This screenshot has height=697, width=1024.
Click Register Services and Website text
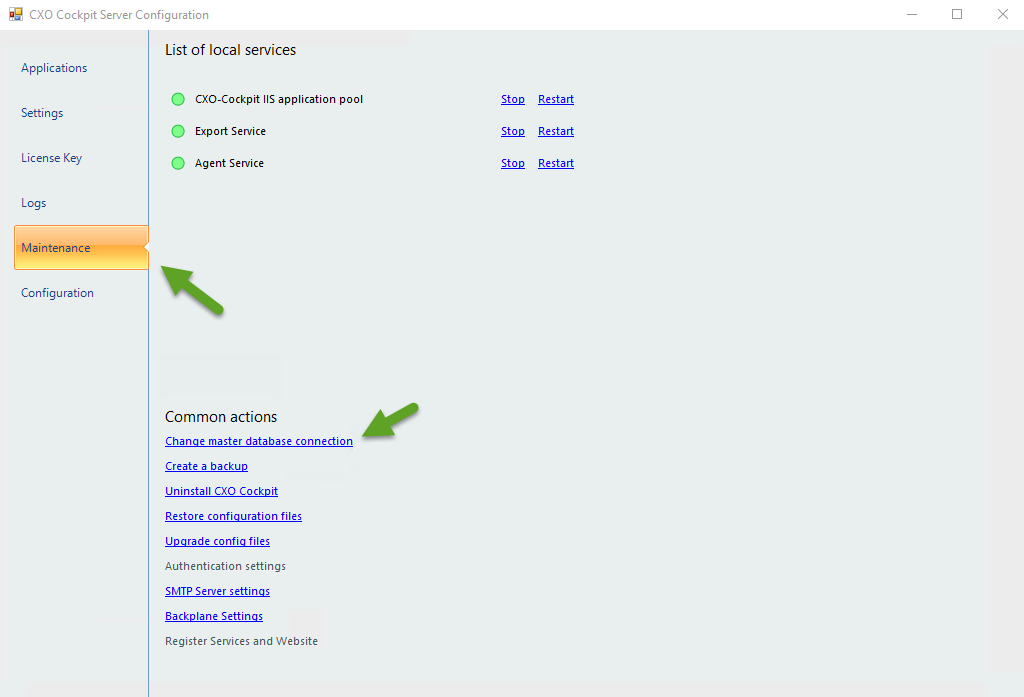pos(242,641)
